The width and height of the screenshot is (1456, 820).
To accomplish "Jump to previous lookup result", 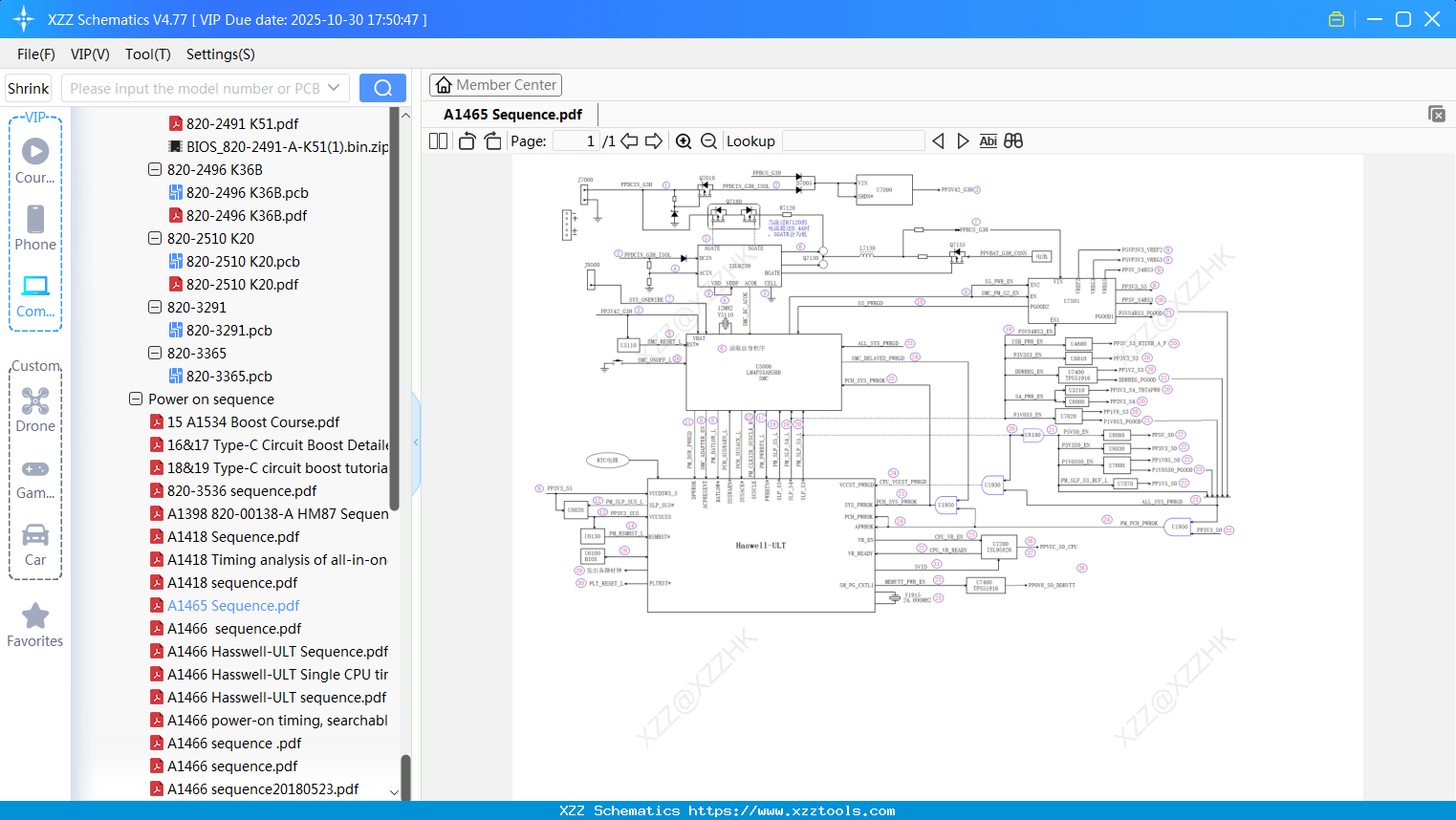I will point(938,140).
